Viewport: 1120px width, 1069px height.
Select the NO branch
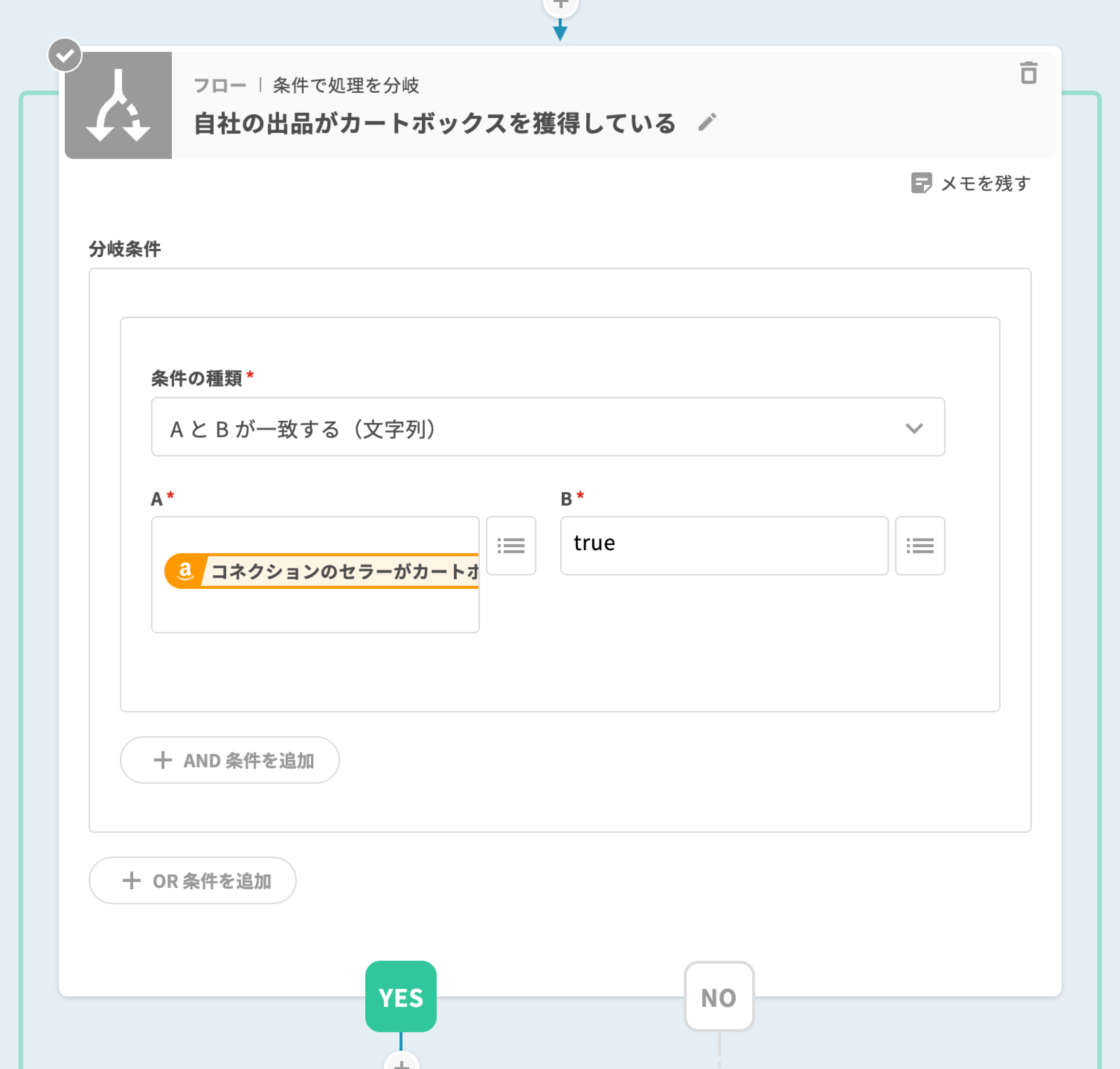719,997
